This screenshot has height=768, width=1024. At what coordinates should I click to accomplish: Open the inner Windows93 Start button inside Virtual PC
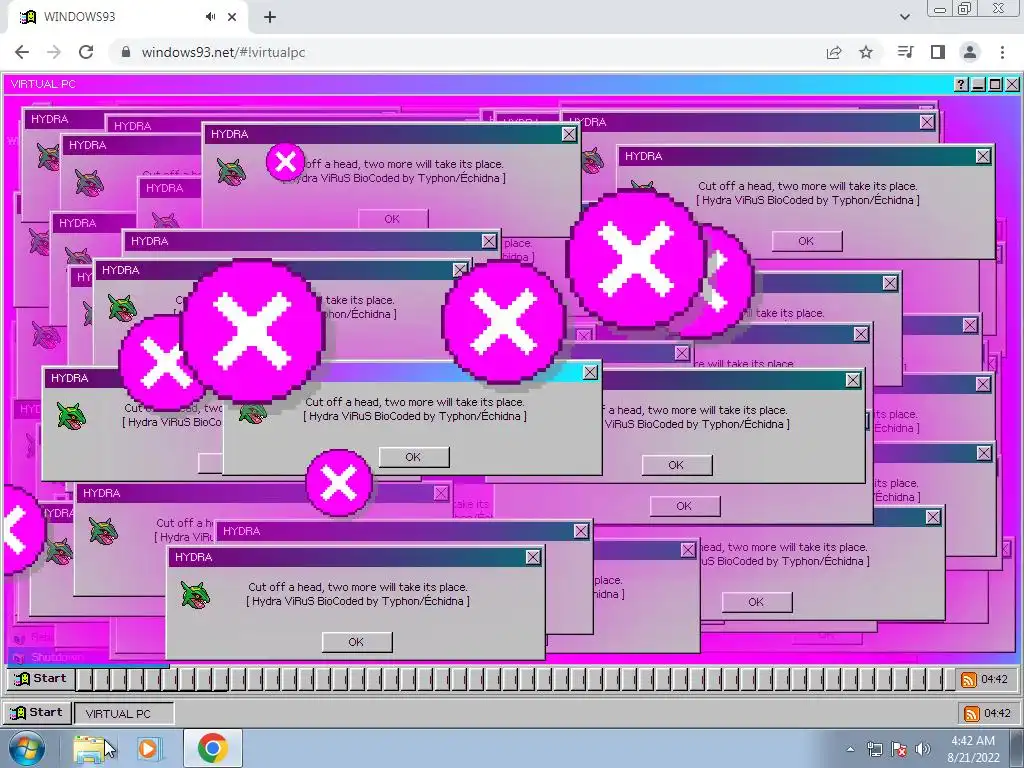(x=40, y=679)
